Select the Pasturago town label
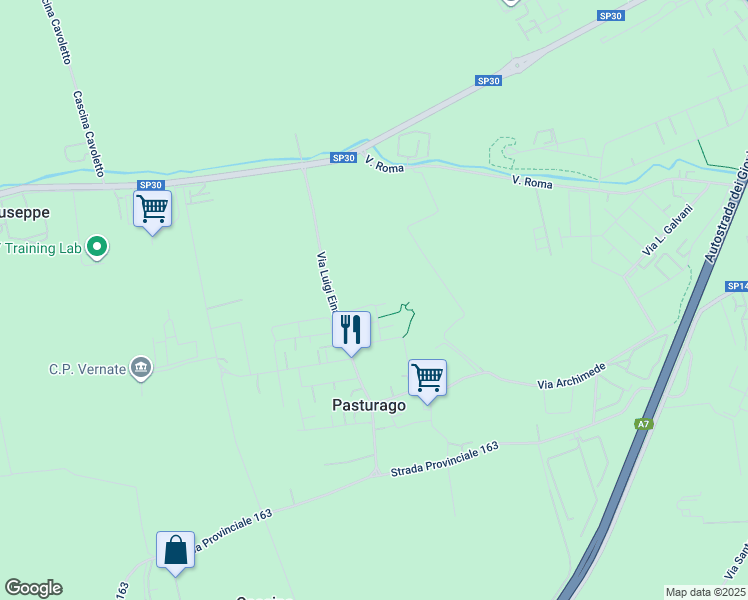 (369, 405)
